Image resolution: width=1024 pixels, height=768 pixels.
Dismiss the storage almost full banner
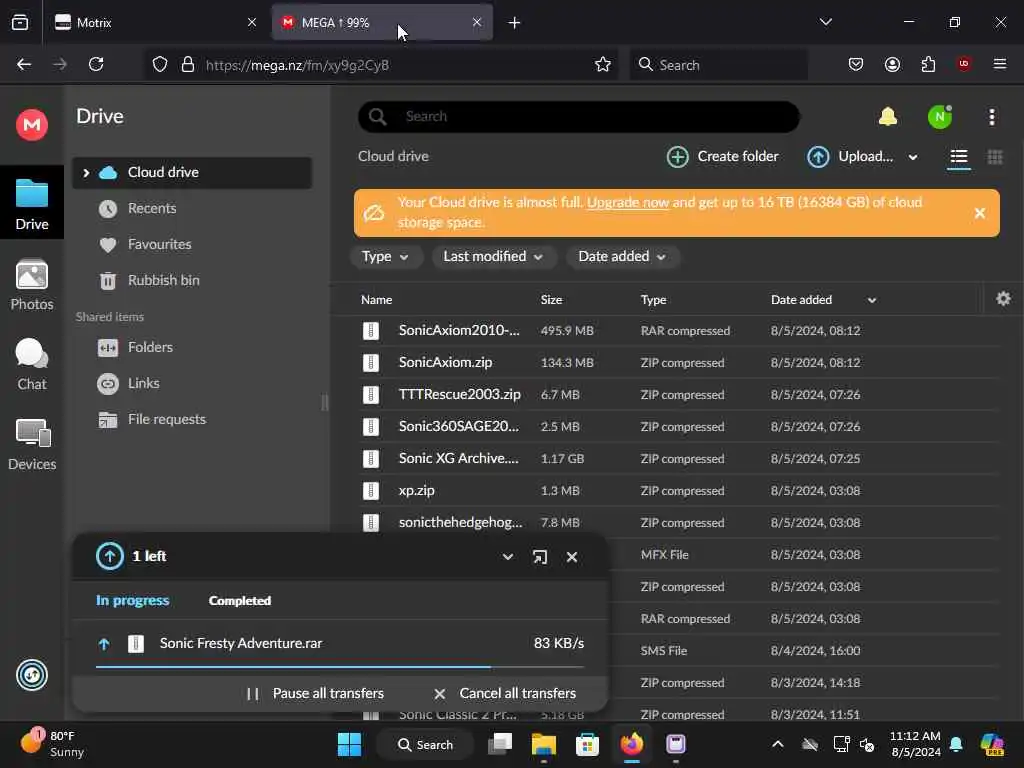coord(979,213)
